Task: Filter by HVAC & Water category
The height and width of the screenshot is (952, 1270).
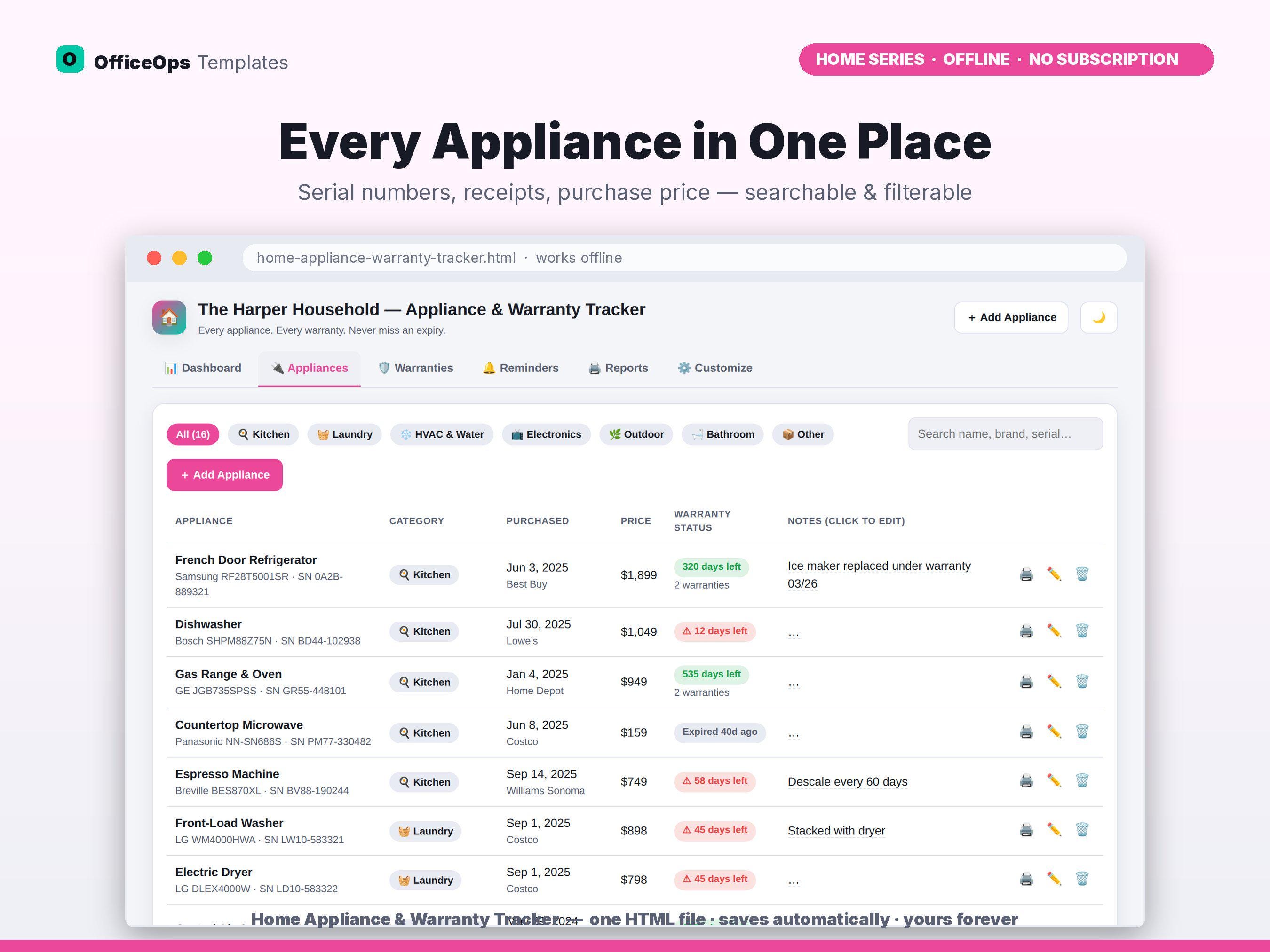Action: click(442, 434)
